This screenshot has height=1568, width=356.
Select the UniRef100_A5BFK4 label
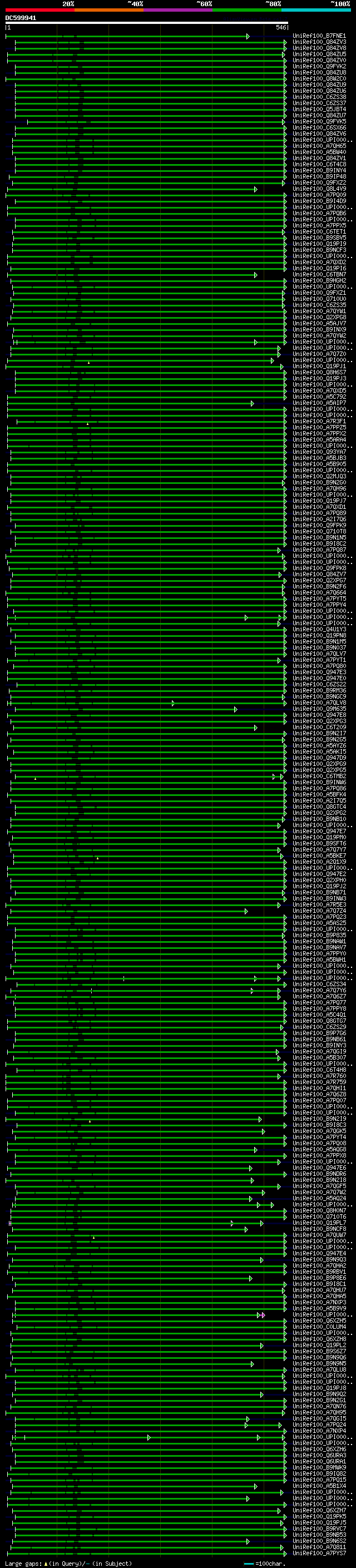point(319,794)
